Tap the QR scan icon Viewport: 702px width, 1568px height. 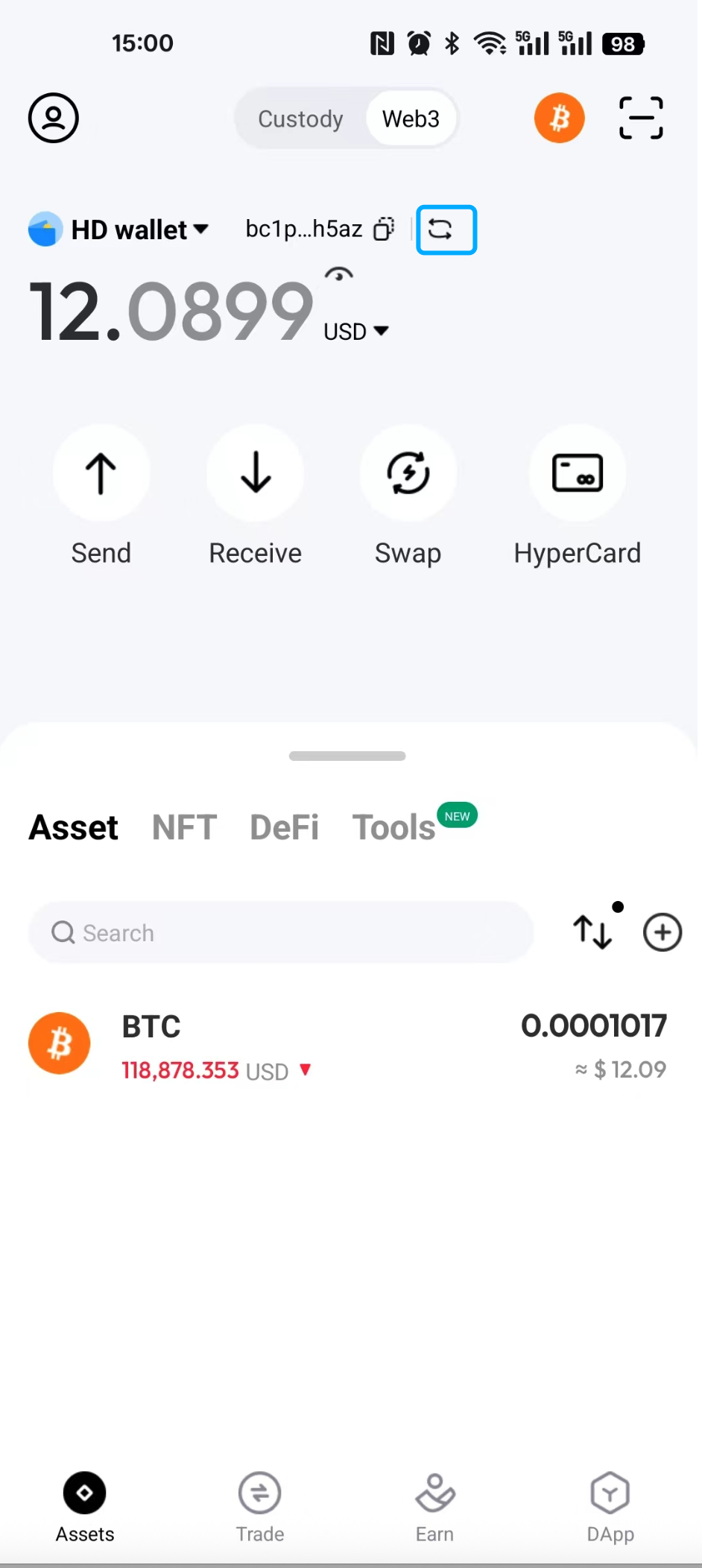[641, 118]
